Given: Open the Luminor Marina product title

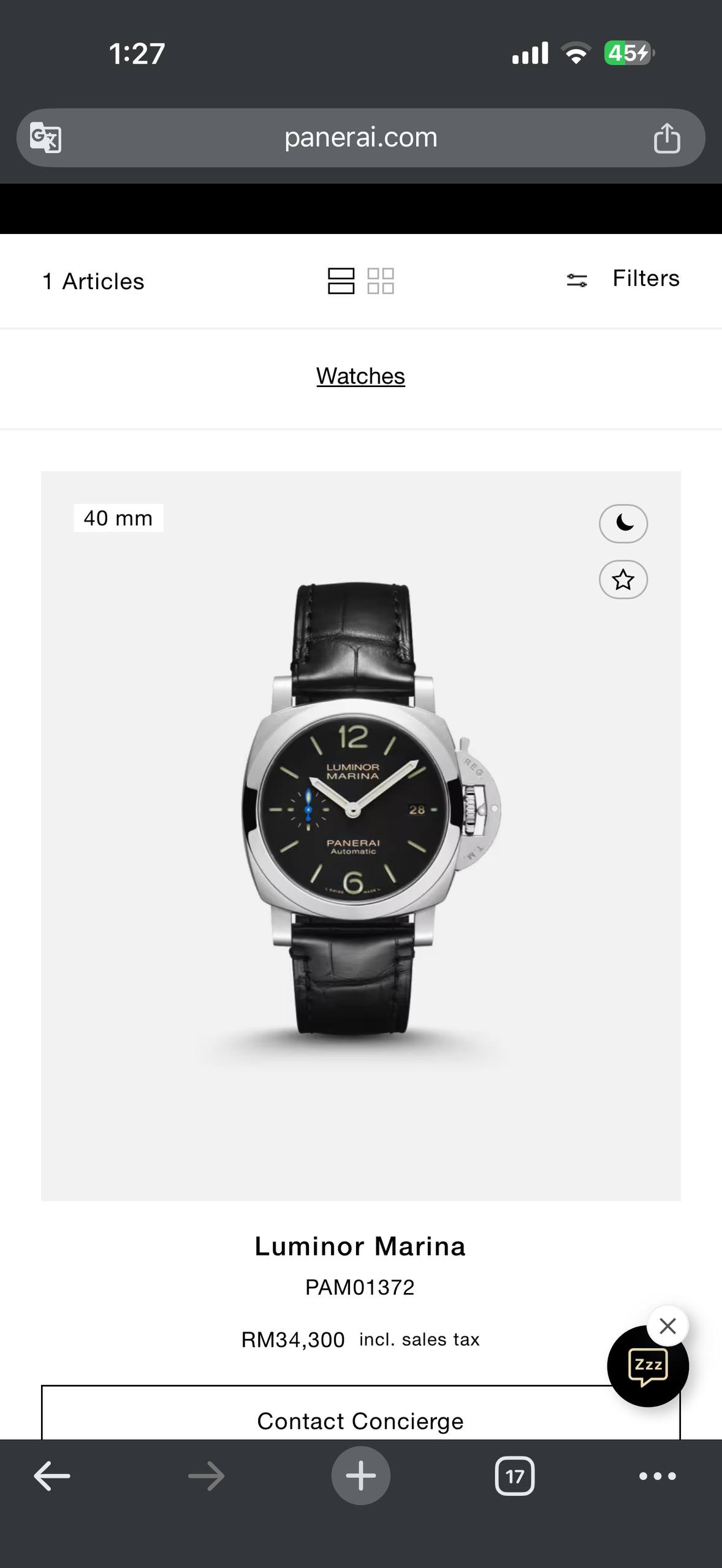Looking at the screenshot, I should tap(360, 1246).
